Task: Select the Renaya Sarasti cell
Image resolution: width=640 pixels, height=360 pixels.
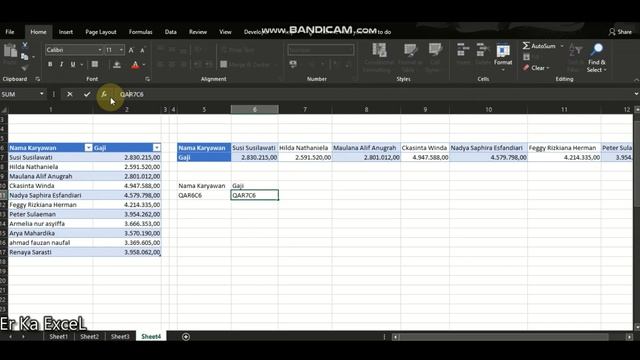Action: click(51, 252)
